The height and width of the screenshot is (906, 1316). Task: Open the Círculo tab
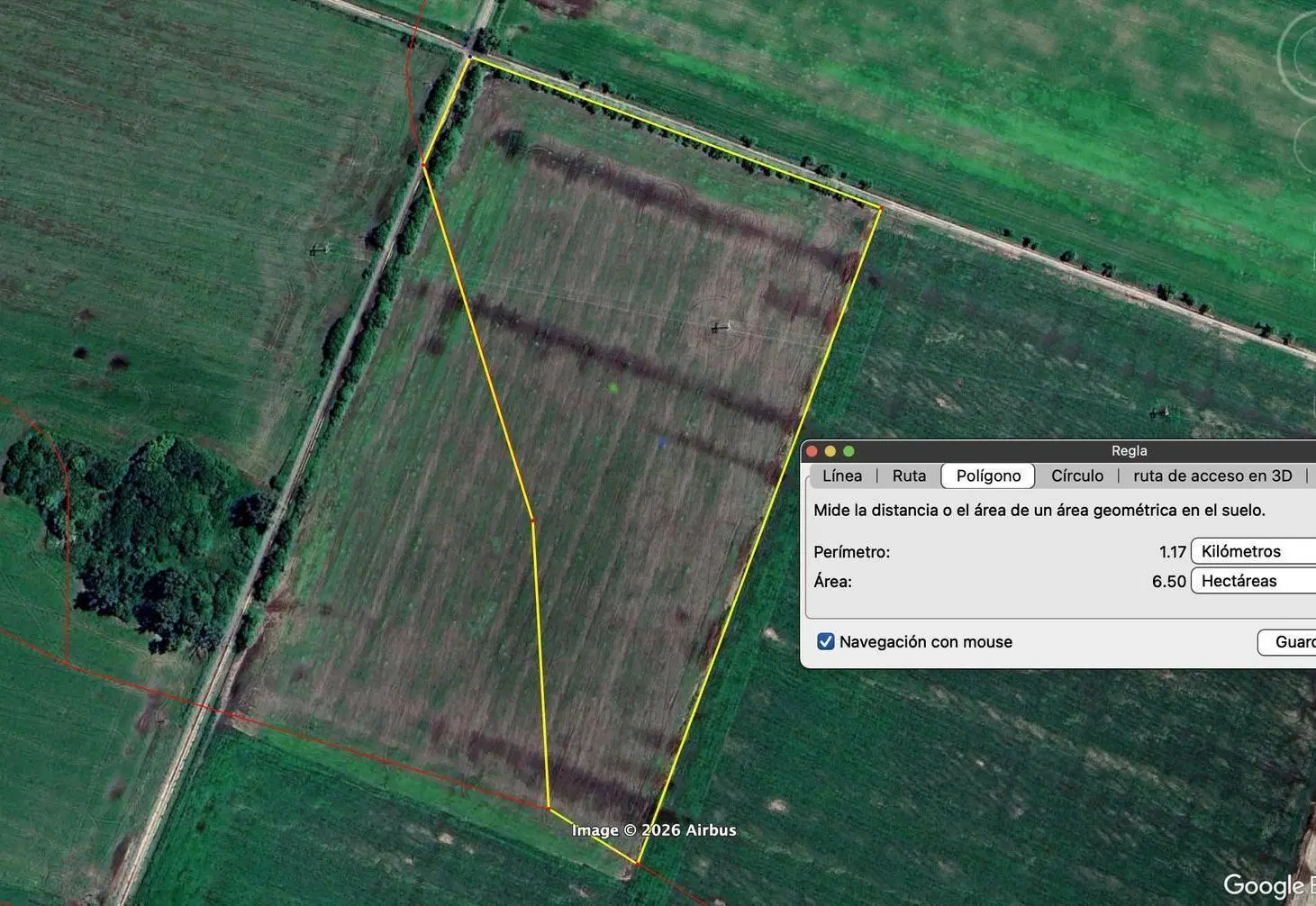tap(1077, 476)
